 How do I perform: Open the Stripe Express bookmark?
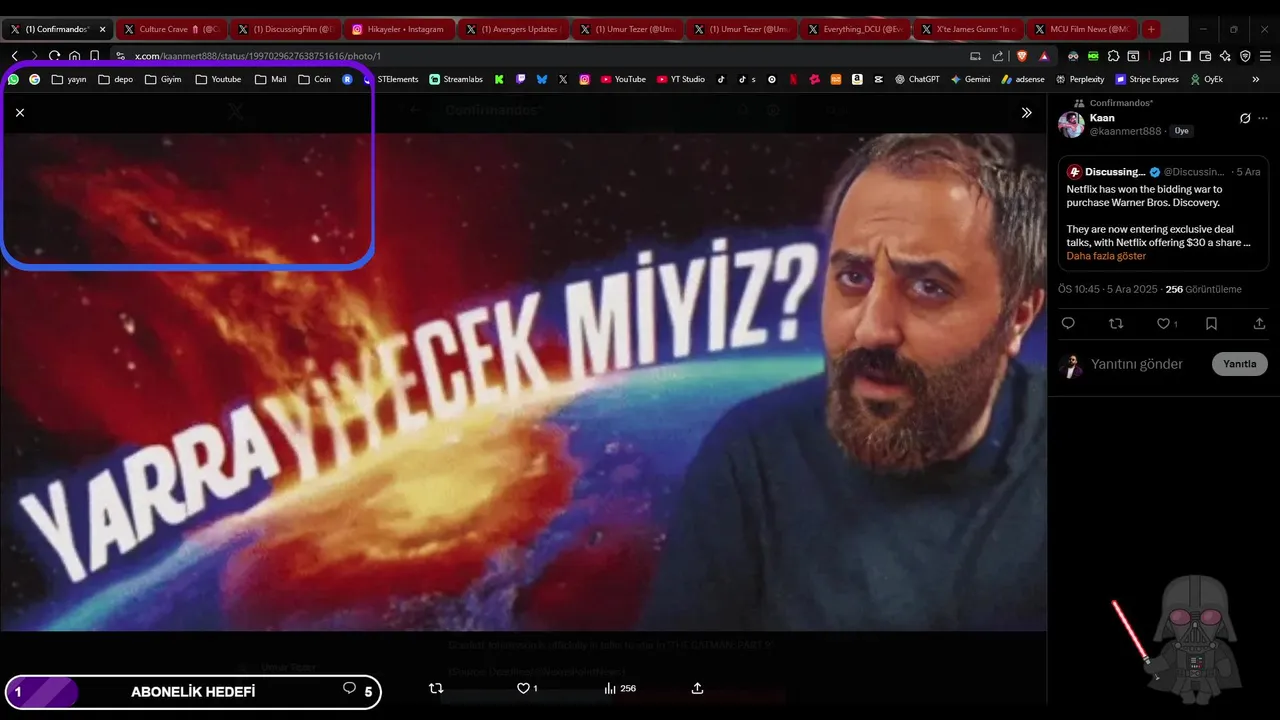pos(1147,79)
